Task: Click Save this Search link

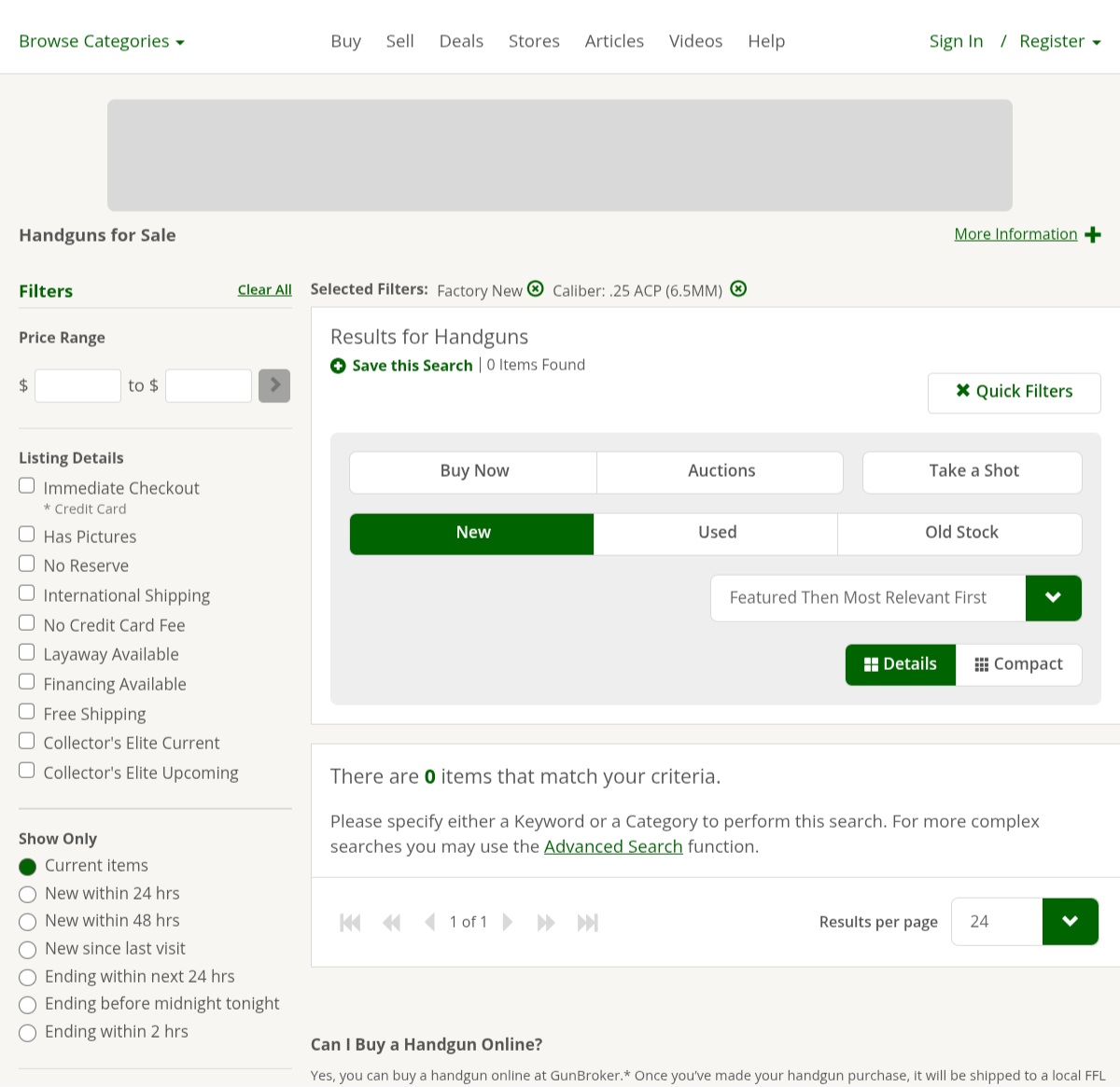Action: point(413,366)
